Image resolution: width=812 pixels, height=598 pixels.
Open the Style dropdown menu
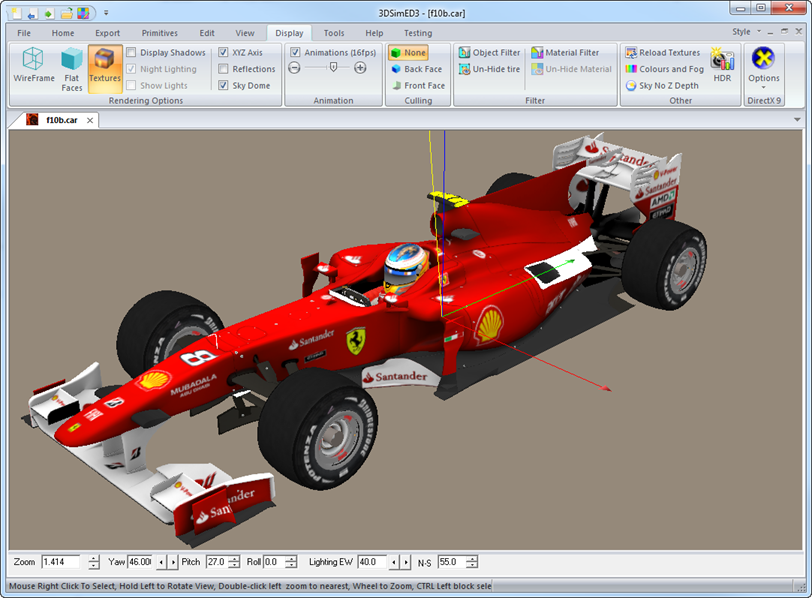point(746,32)
